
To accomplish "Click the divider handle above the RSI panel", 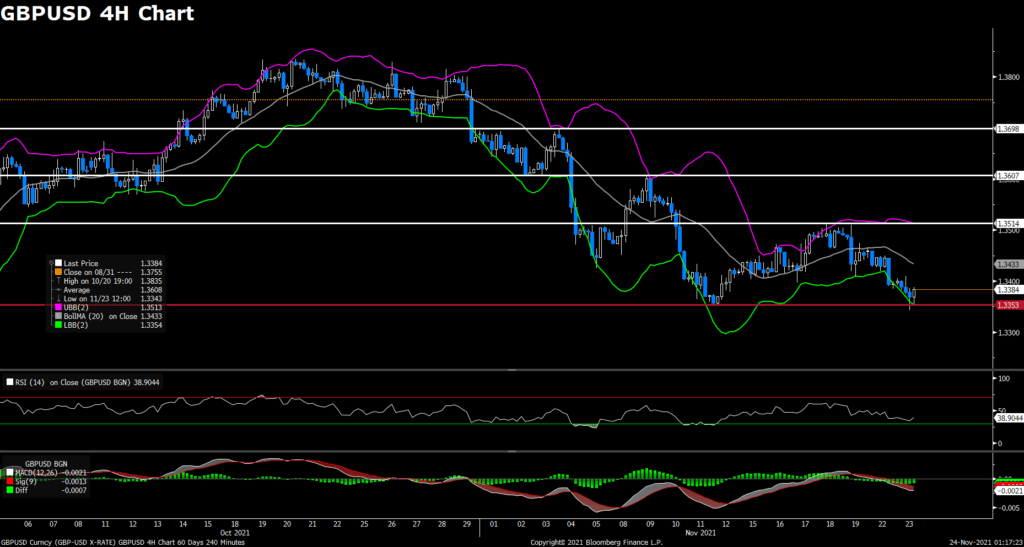I will pyautogui.click(x=512, y=369).
